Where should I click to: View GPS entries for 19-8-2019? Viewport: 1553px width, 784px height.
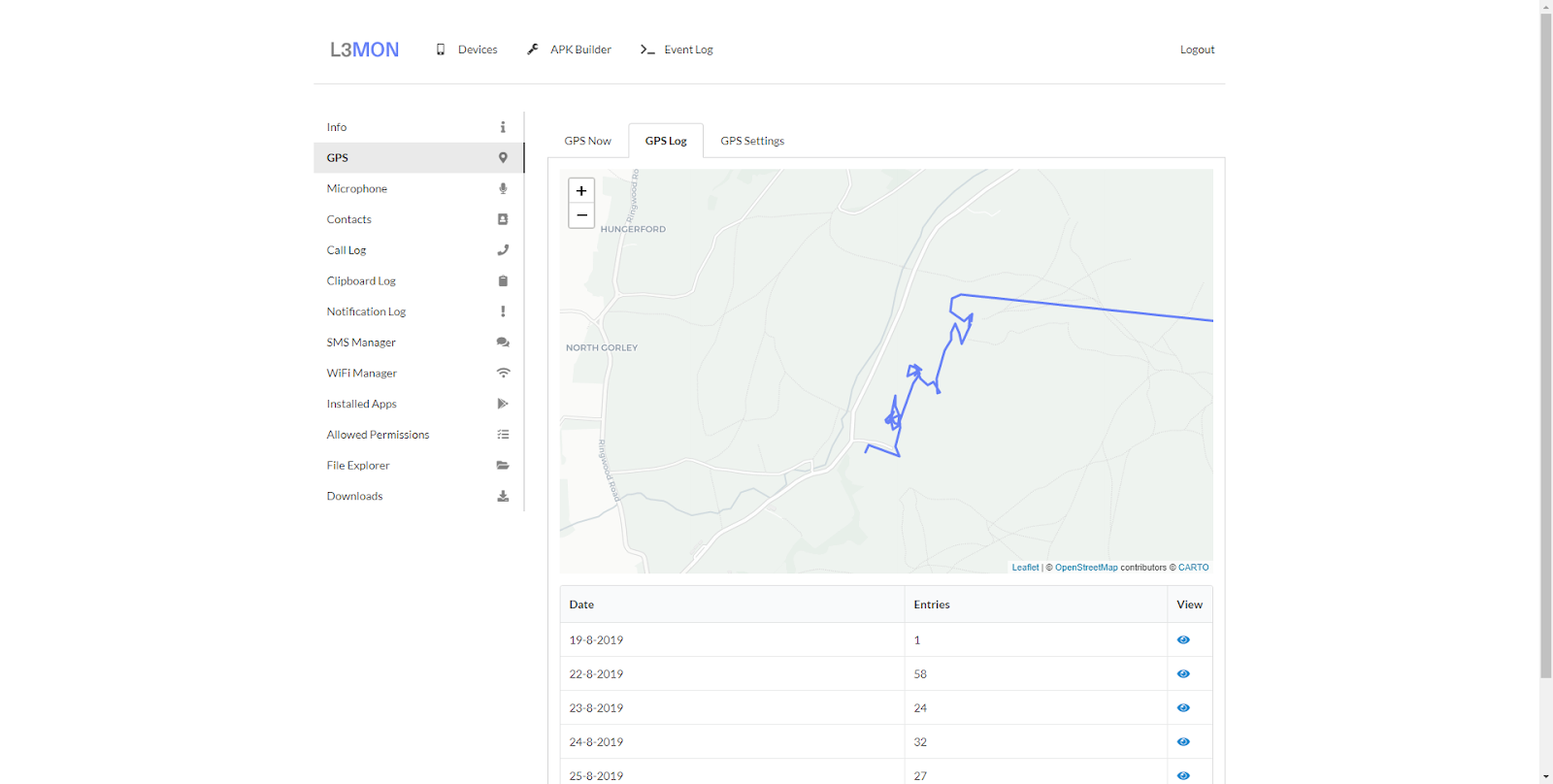(1183, 640)
